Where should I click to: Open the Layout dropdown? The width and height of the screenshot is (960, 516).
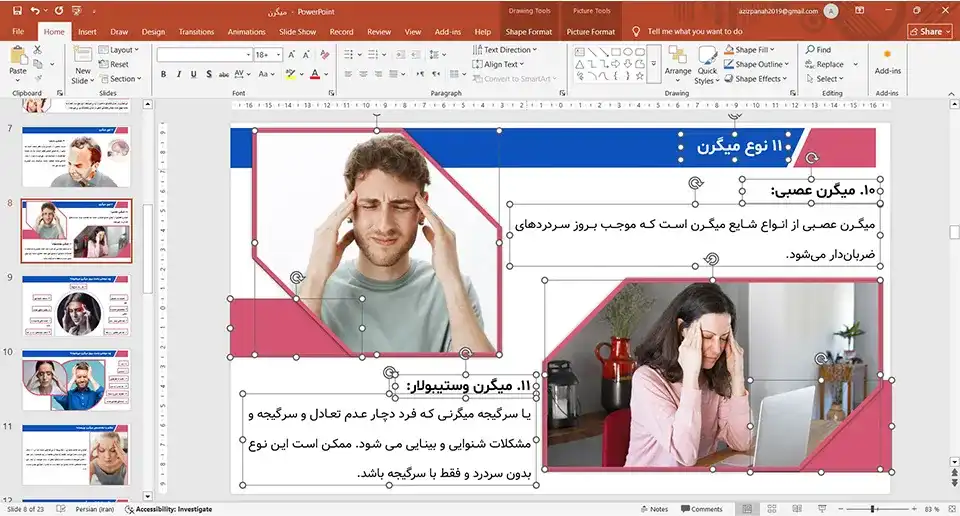(120, 50)
